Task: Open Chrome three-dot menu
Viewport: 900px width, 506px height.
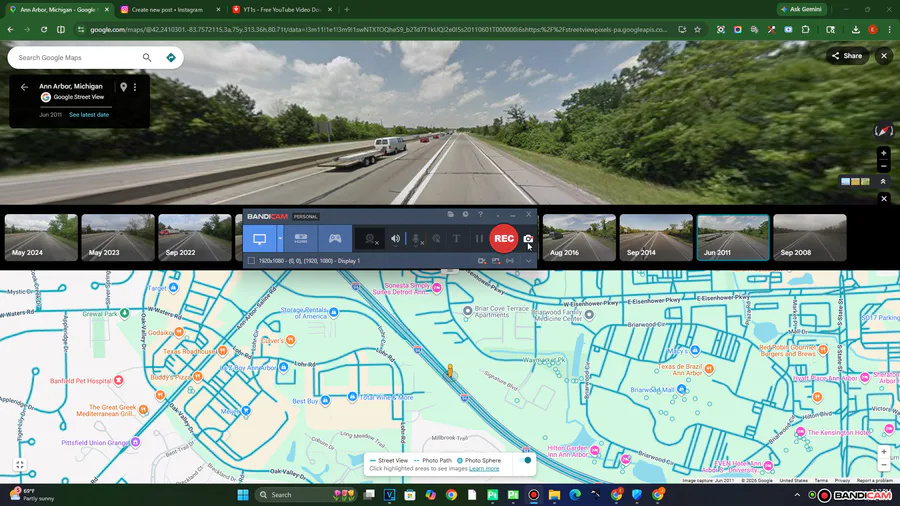Action: click(x=889, y=29)
